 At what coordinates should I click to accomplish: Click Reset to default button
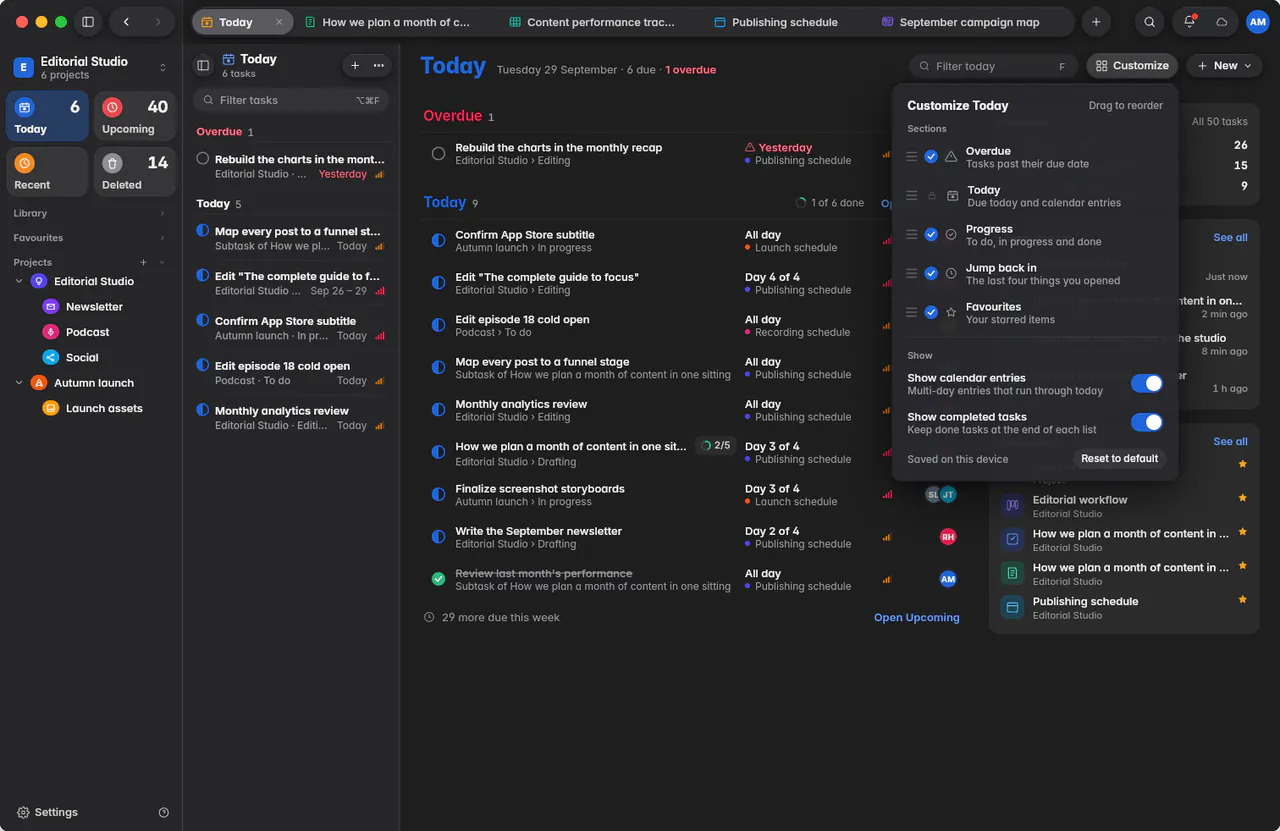point(1119,459)
